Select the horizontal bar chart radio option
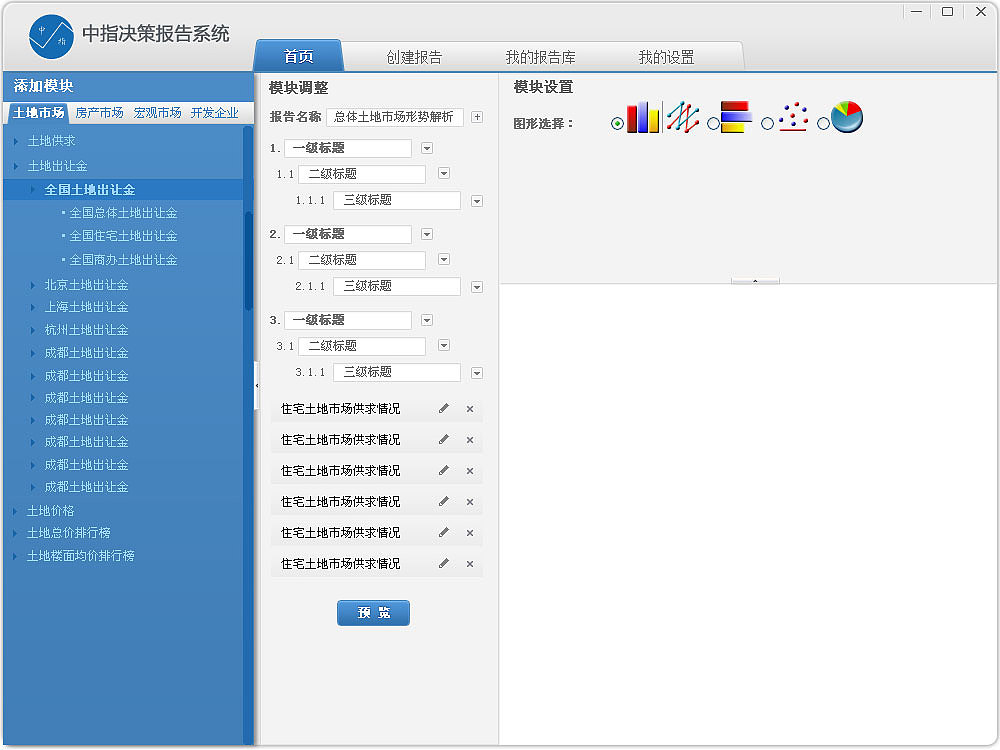The width and height of the screenshot is (1000, 750). pos(713,122)
